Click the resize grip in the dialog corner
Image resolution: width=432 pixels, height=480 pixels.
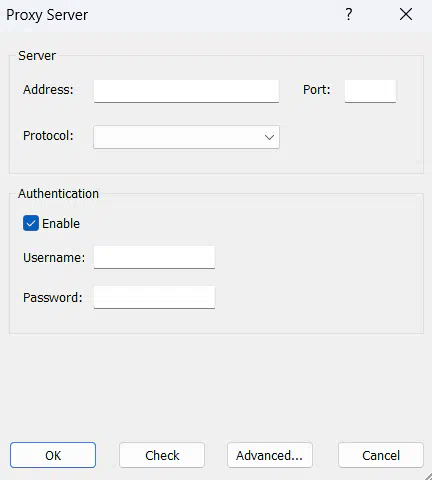coord(428,476)
